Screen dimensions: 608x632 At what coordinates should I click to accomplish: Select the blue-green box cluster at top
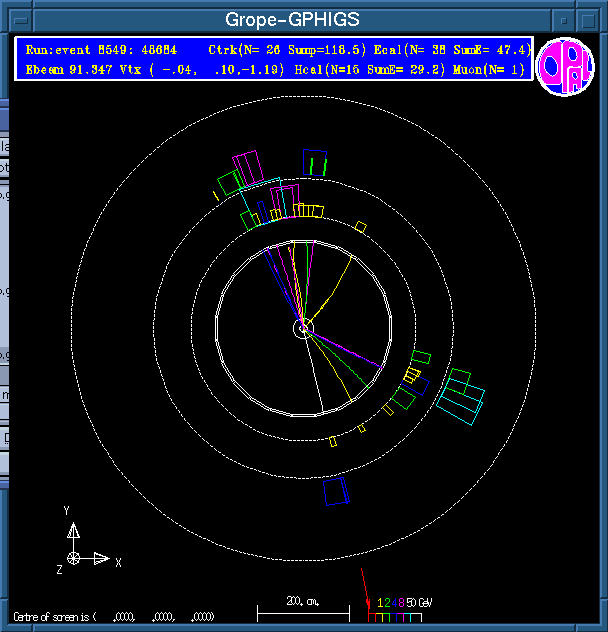pyautogui.click(x=316, y=161)
